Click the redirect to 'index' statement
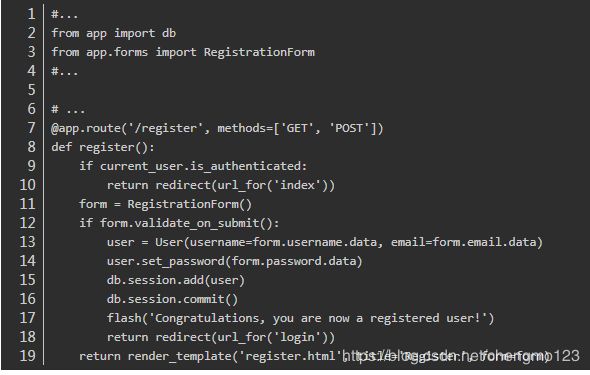Image resolution: width=590 pixels, height=375 pixels. pos(221,185)
